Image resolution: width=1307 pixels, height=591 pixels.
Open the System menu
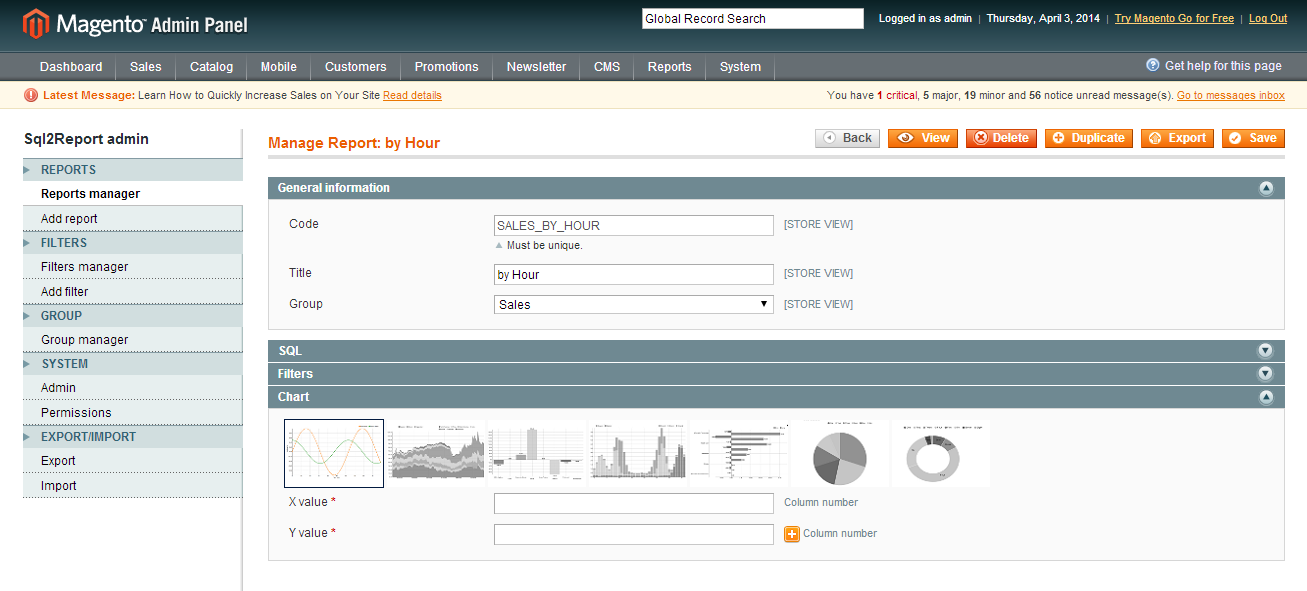click(x=740, y=67)
